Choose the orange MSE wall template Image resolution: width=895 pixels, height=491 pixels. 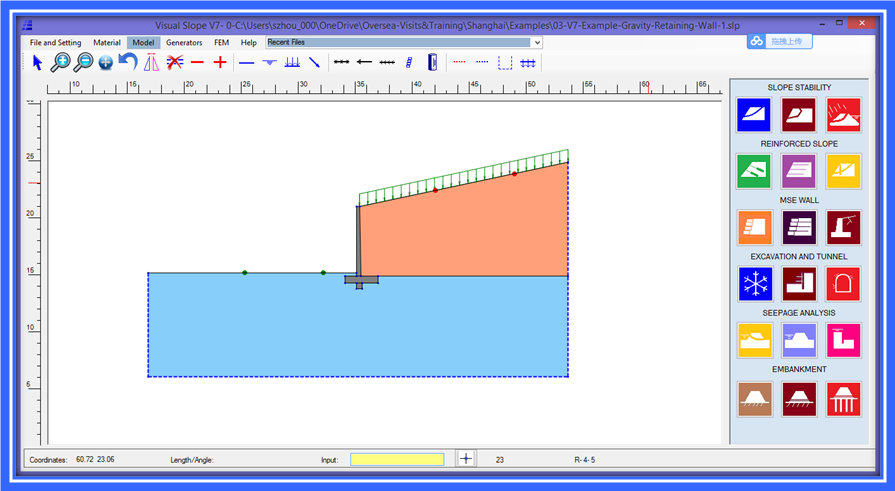click(754, 227)
